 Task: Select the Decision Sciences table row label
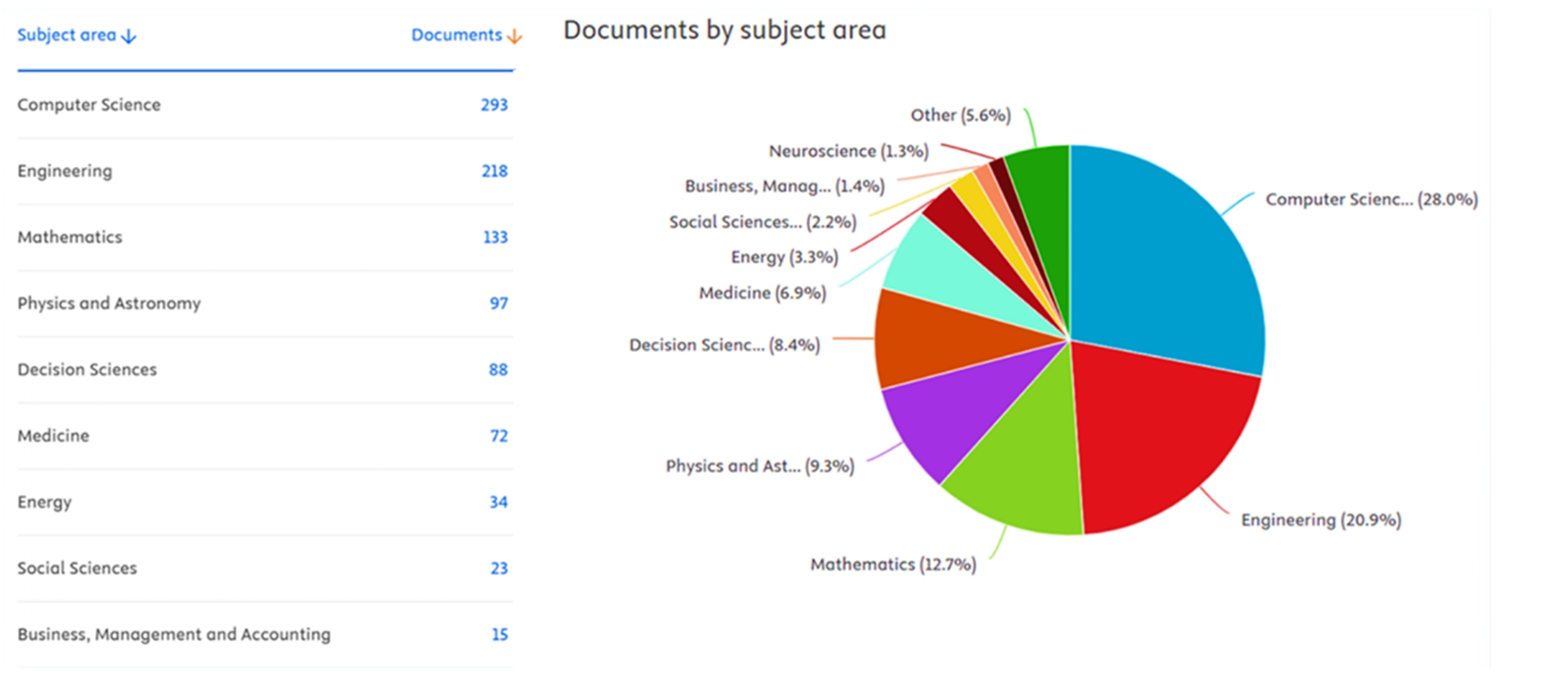87,369
